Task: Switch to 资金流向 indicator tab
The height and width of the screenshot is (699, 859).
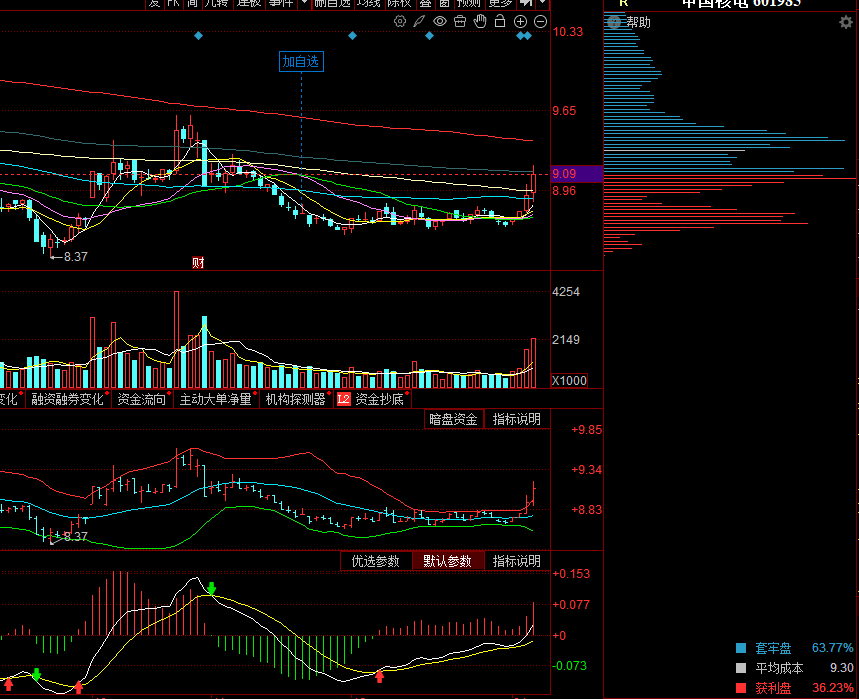Action: pyautogui.click(x=141, y=399)
